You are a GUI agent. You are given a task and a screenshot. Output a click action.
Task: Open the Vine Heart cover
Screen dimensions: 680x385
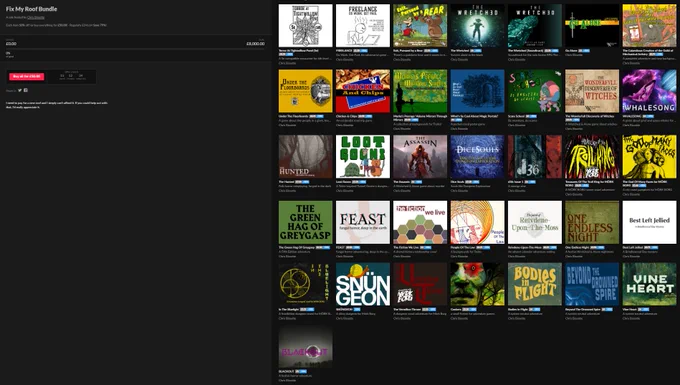coord(649,284)
